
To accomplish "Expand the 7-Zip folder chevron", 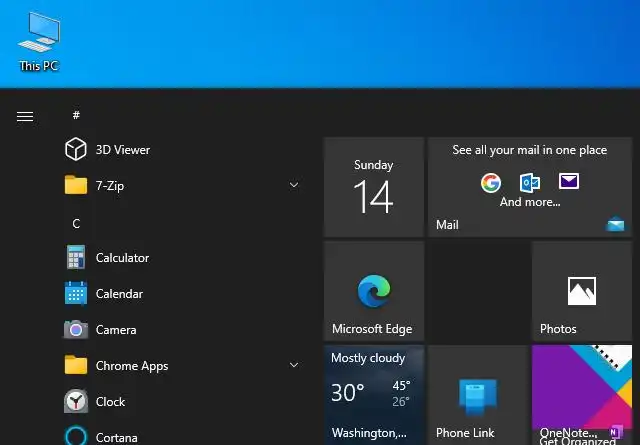I will [x=294, y=185].
